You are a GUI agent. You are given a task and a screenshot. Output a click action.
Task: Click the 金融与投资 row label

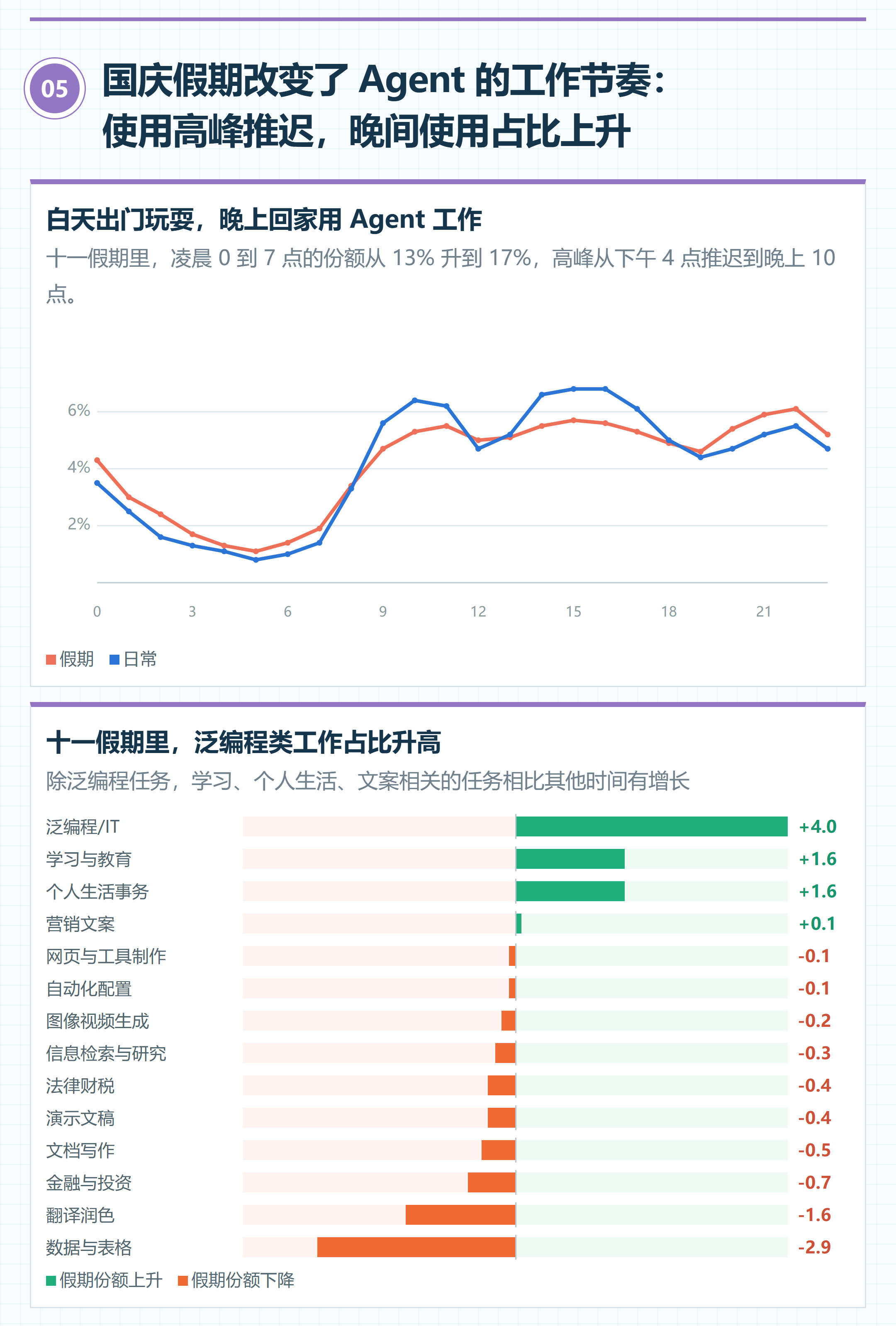coord(89,1183)
